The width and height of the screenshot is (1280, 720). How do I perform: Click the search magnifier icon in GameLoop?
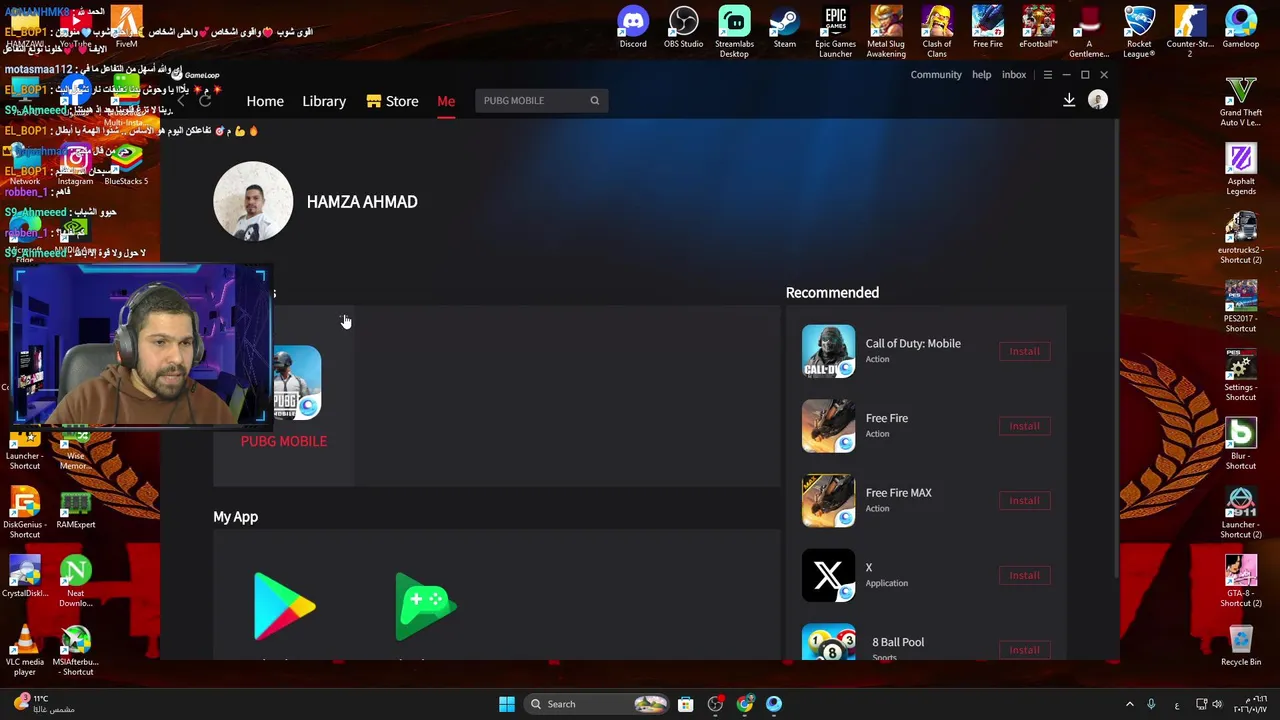coord(594,100)
